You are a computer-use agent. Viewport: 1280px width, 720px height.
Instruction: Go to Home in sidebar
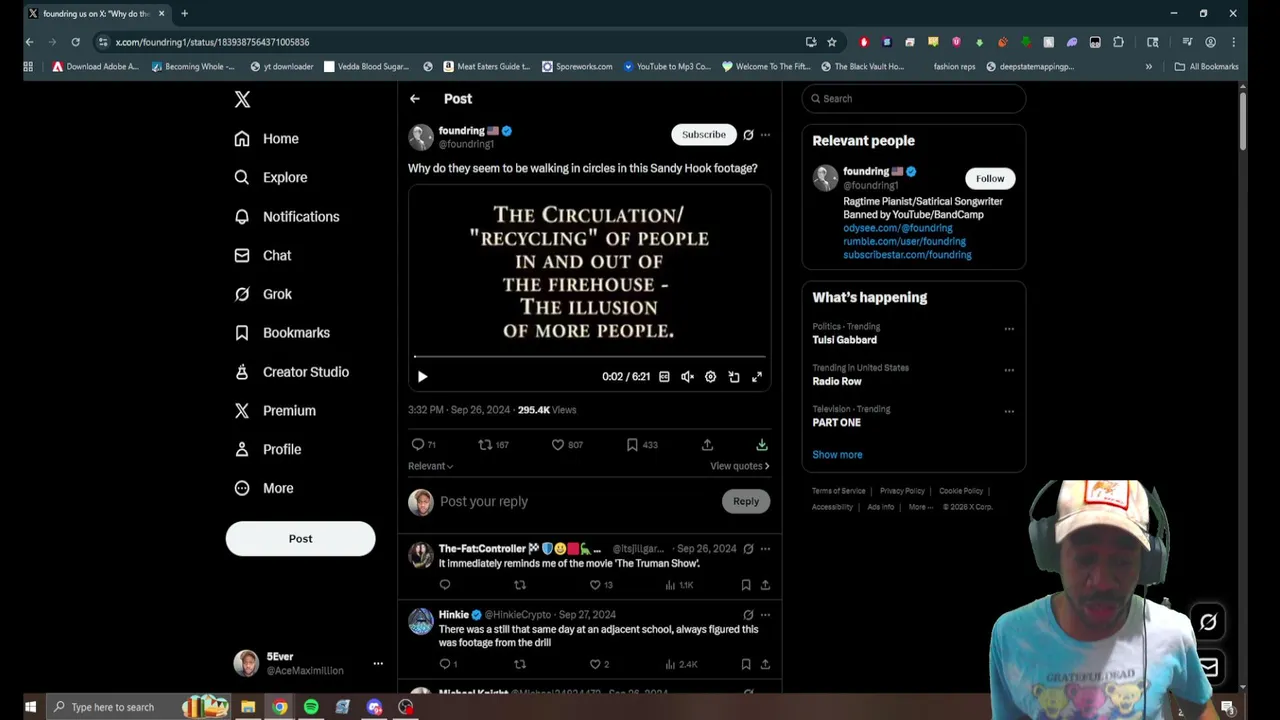coord(266,139)
